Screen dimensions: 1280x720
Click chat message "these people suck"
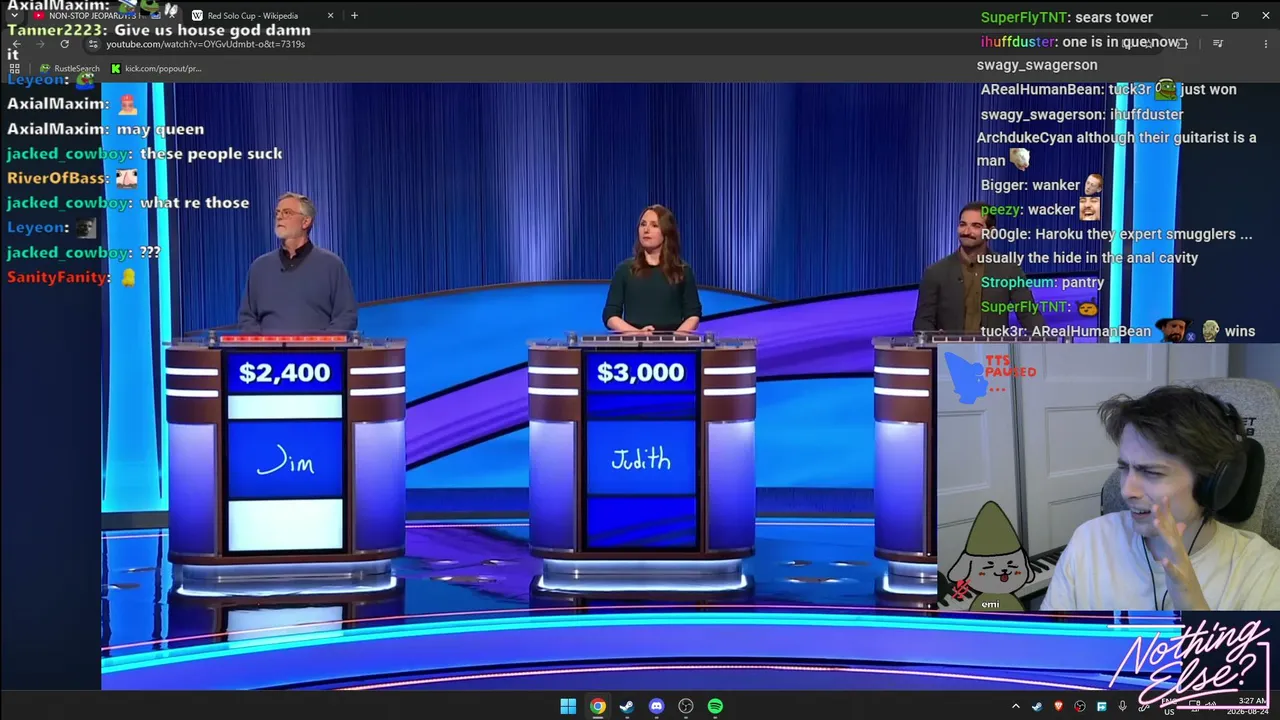click(x=211, y=154)
